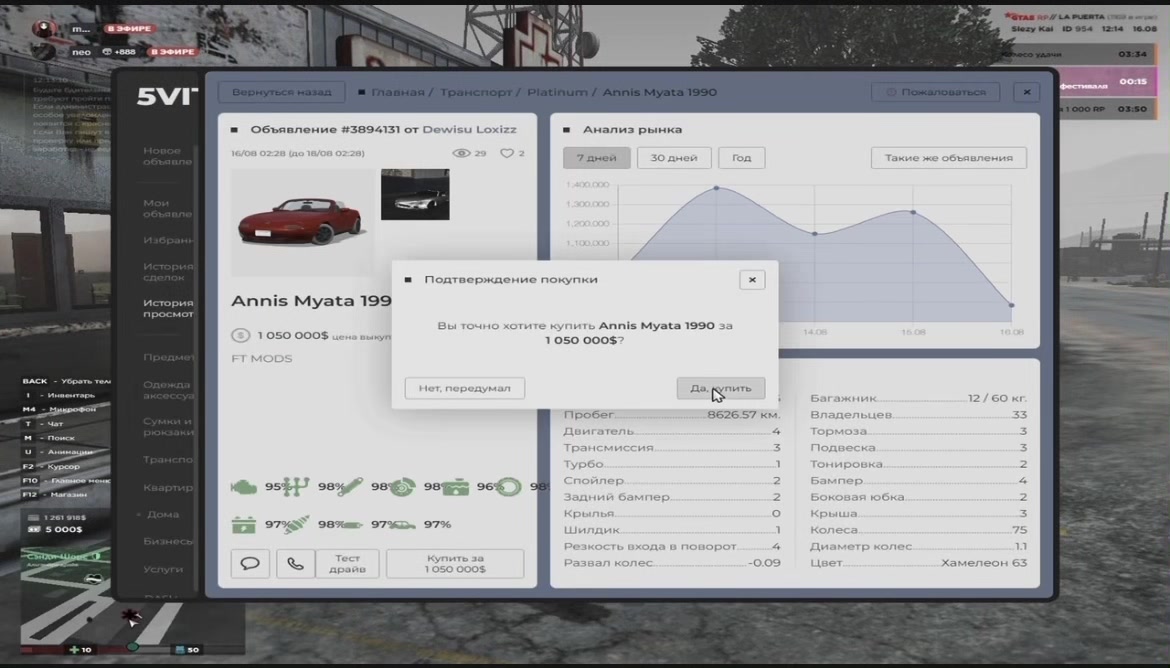
Task: Open 'Такие же объявления'
Action: pyautogui.click(x=948, y=157)
